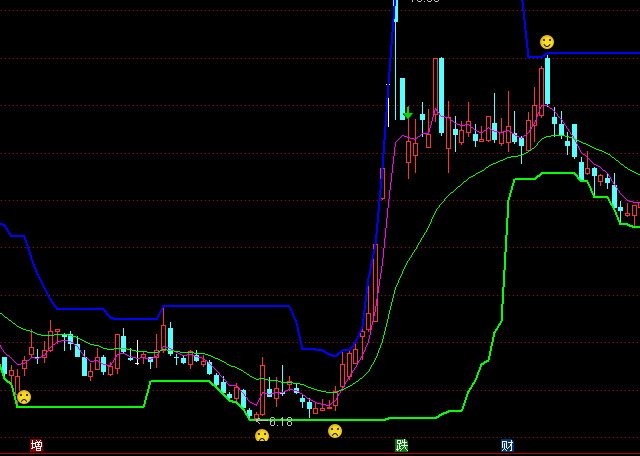Click the 6.18 low price label

click(x=280, y=422)
